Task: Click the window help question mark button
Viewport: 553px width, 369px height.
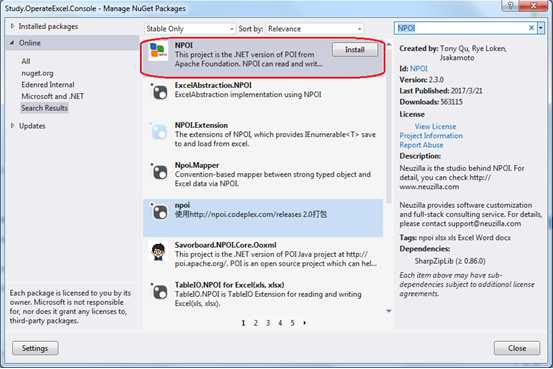Action: pyautogui.click(x=510, y=5)
